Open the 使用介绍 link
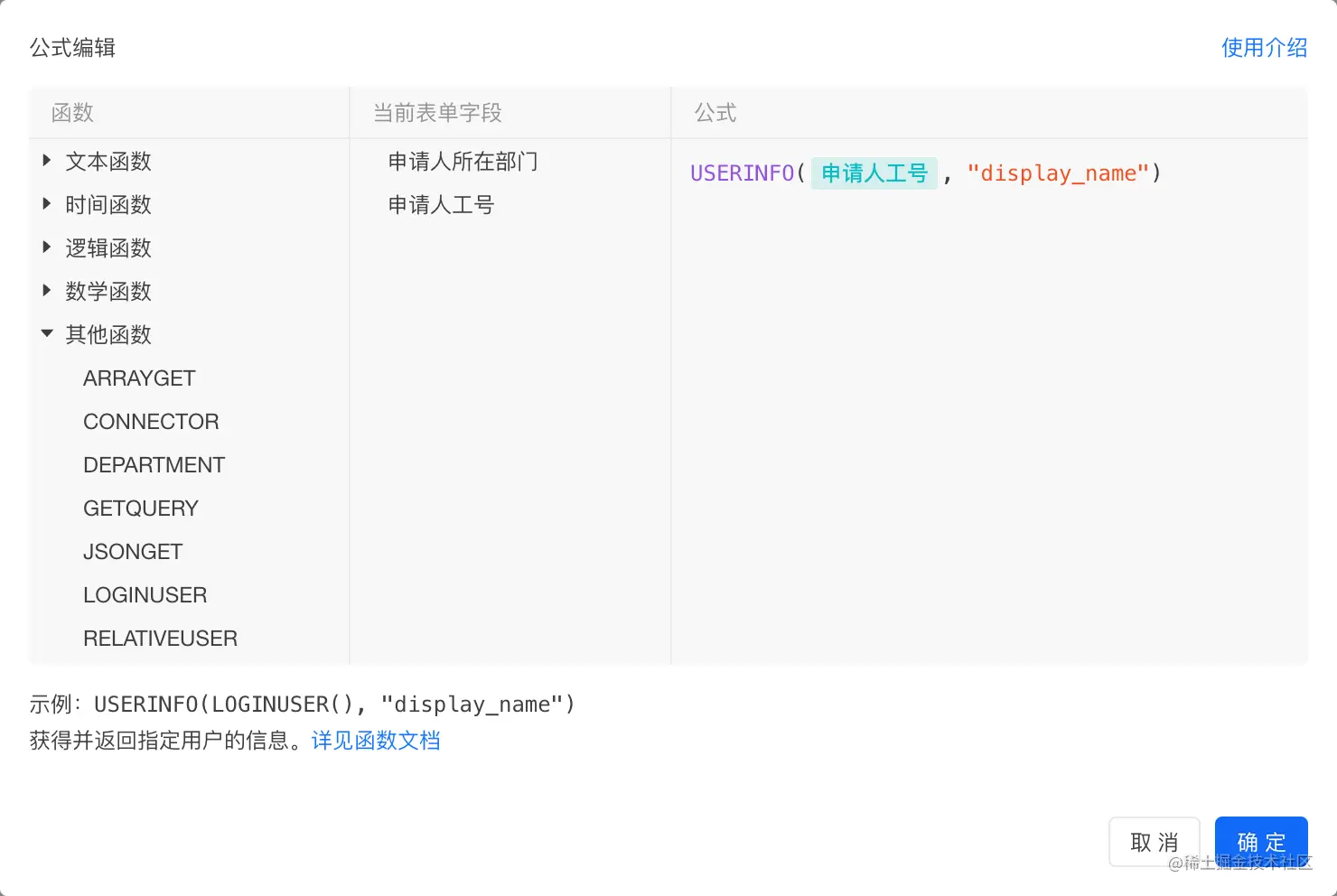The image size is (1337, 896). pos(1264,48)
